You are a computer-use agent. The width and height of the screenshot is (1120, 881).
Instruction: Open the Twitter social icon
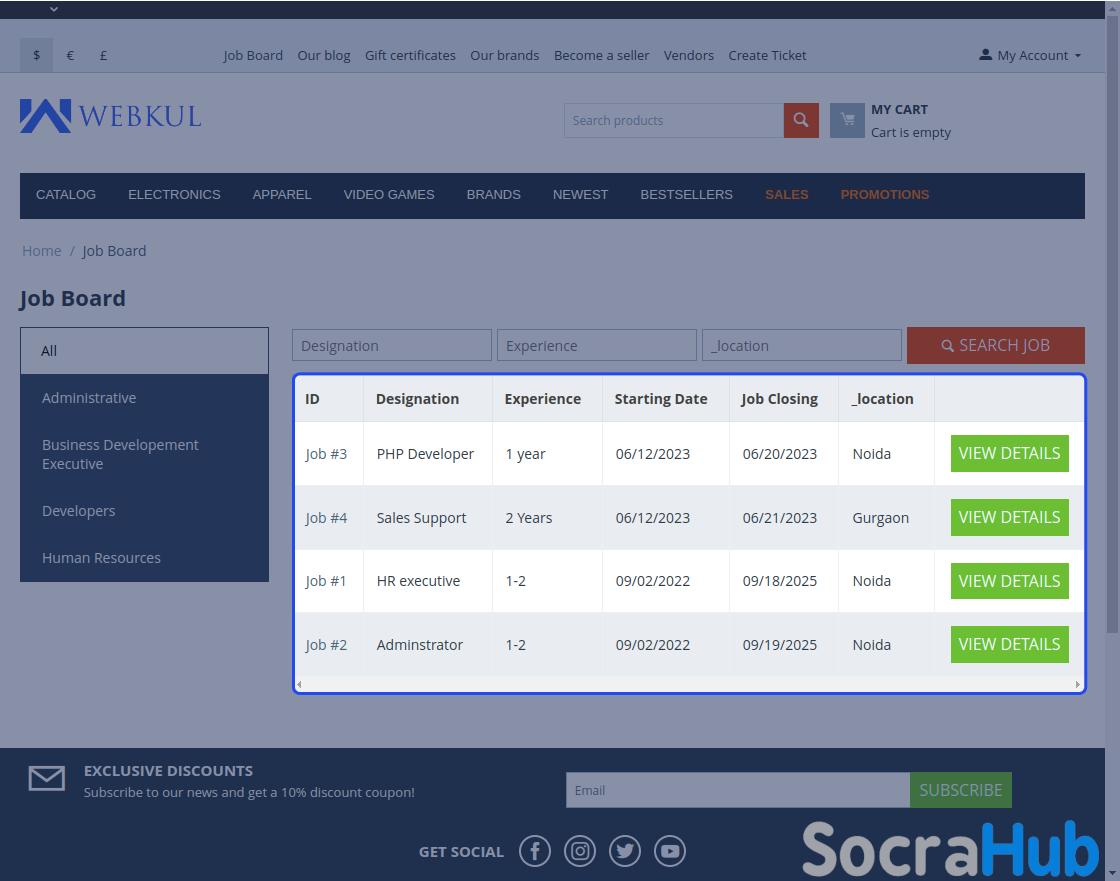(625, 851)
